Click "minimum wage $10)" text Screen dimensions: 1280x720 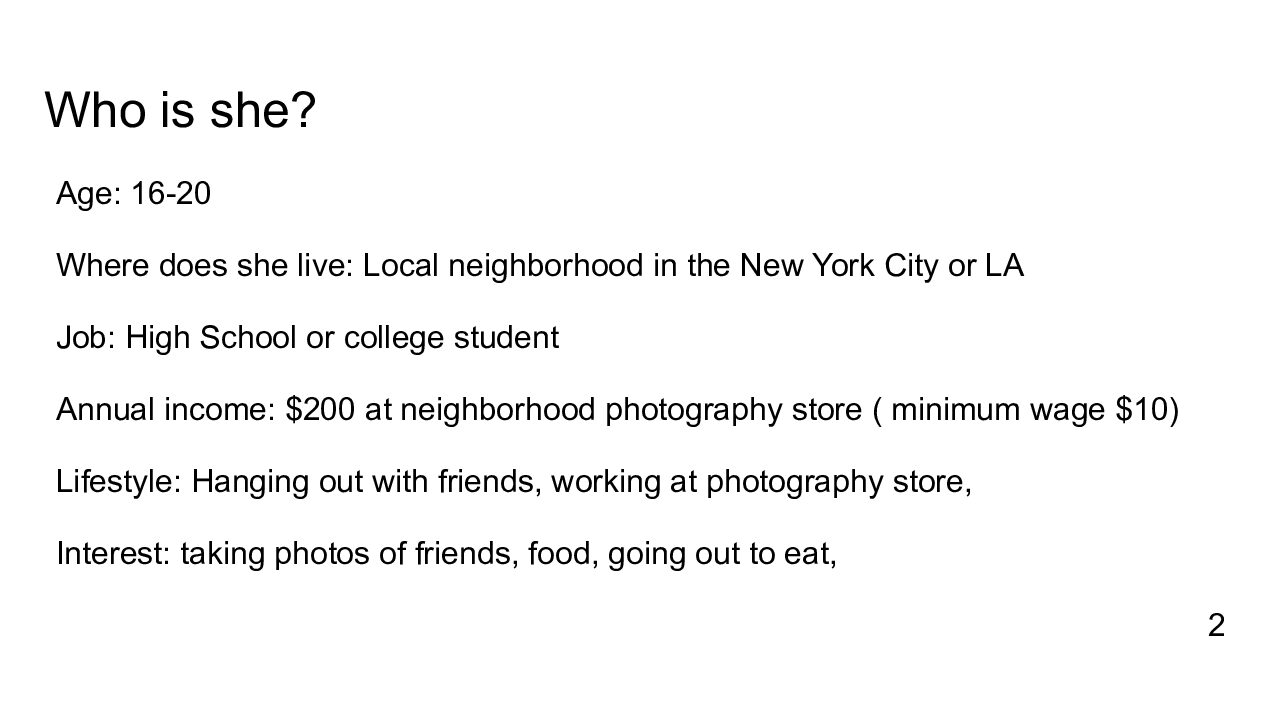[1035, 411]
